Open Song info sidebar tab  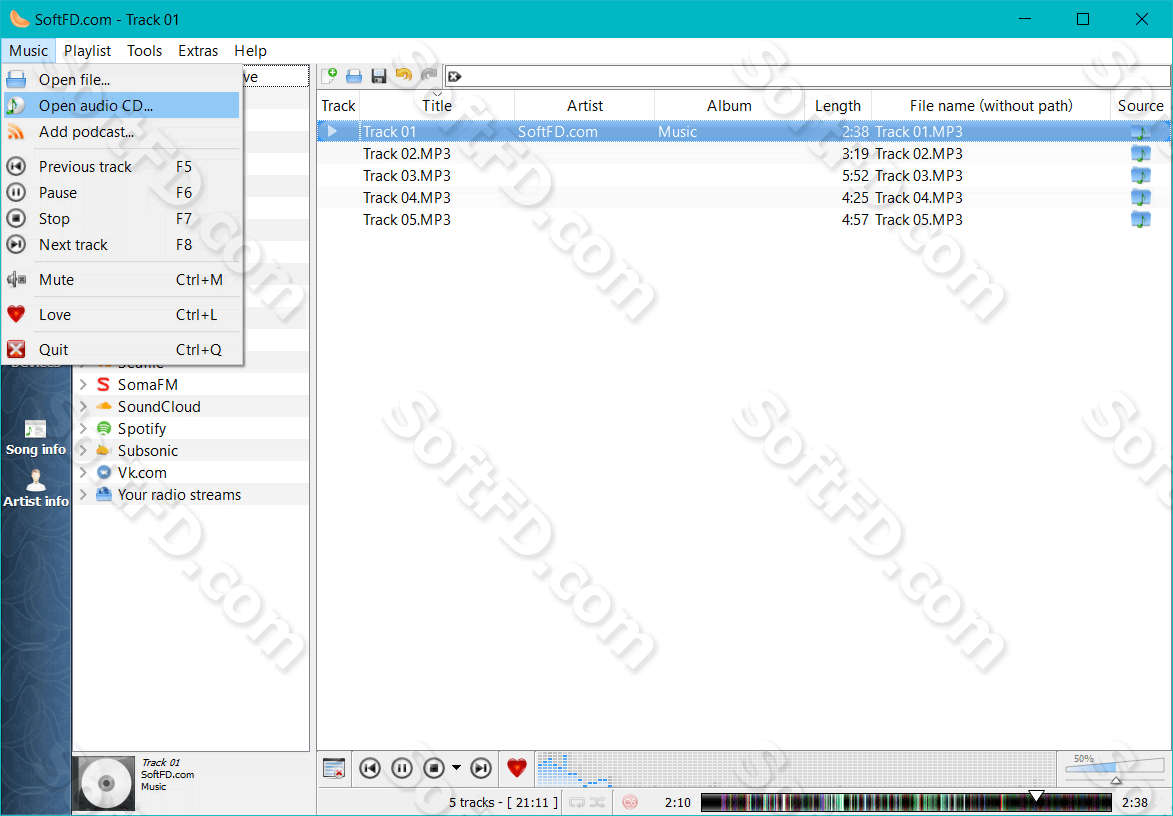pos(36,438)
